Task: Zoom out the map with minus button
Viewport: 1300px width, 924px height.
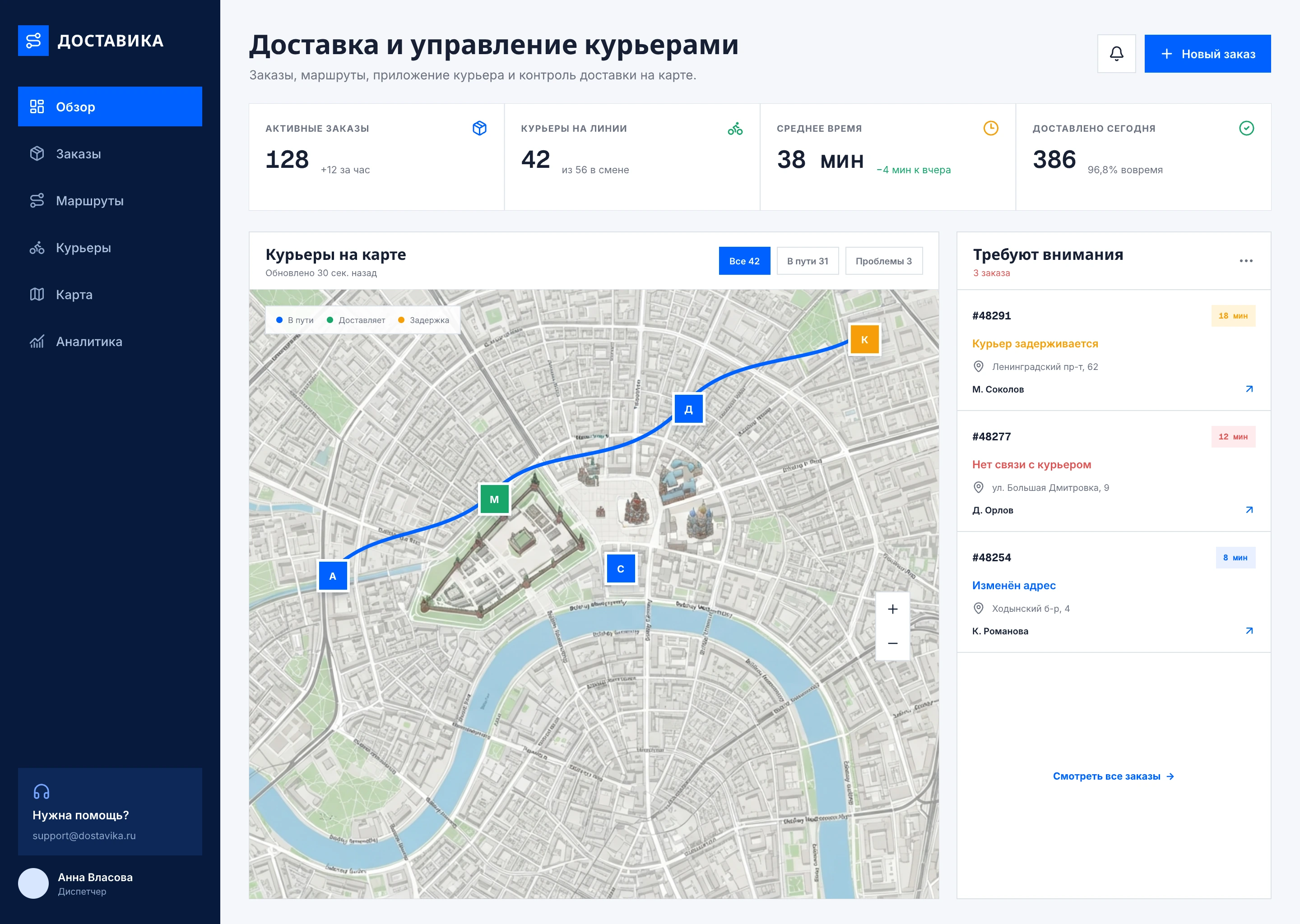Action: 892,643
